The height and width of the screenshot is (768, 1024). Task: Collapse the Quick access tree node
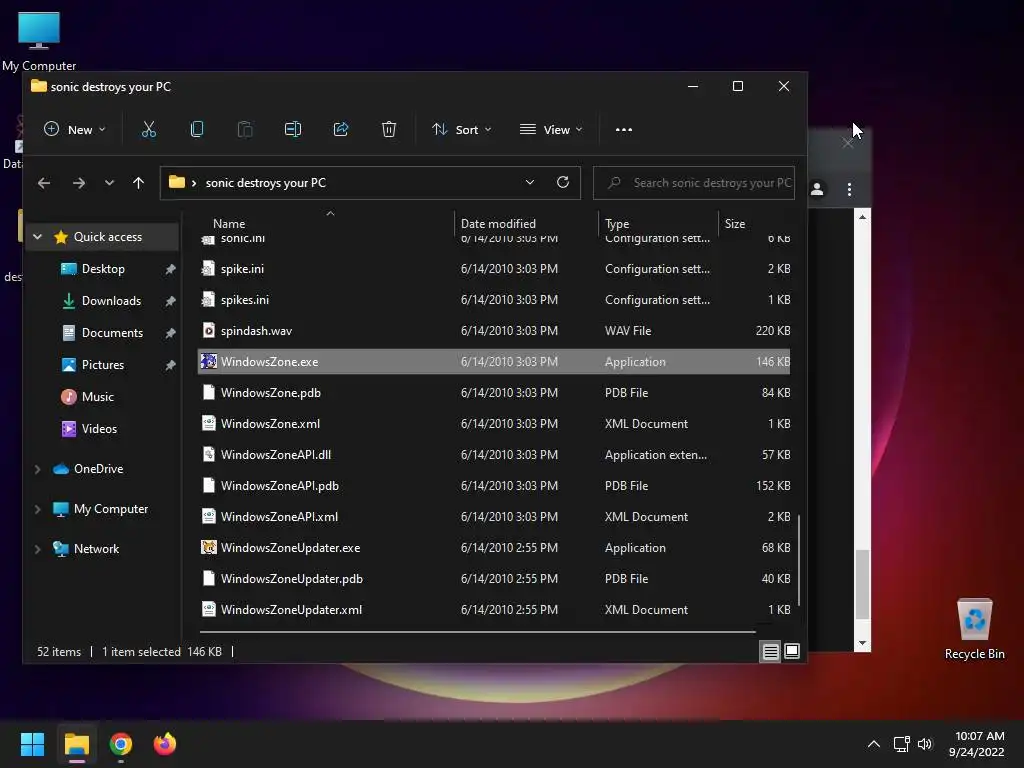point(38,237)
